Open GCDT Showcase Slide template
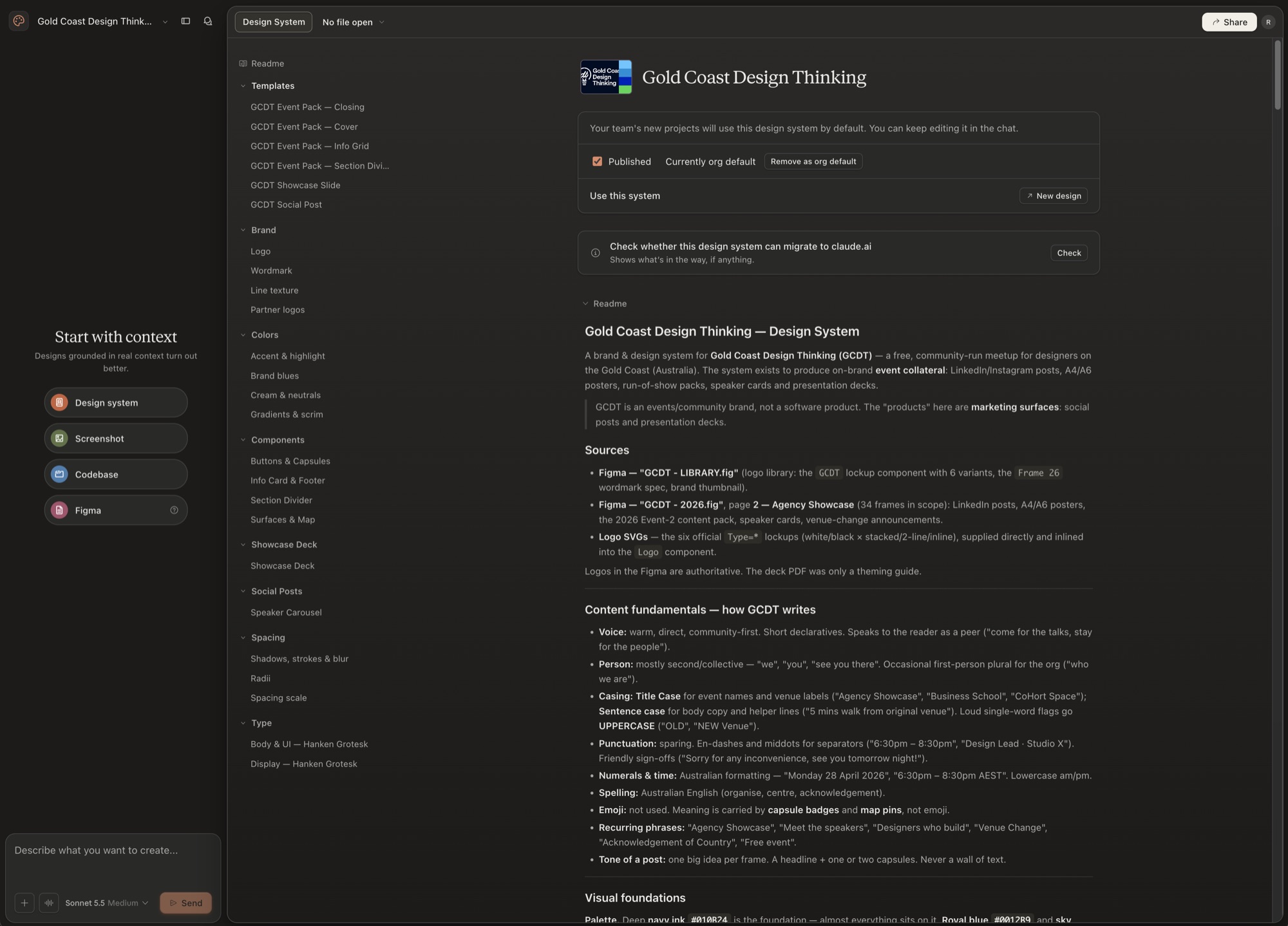 click(x=296, y=185)
